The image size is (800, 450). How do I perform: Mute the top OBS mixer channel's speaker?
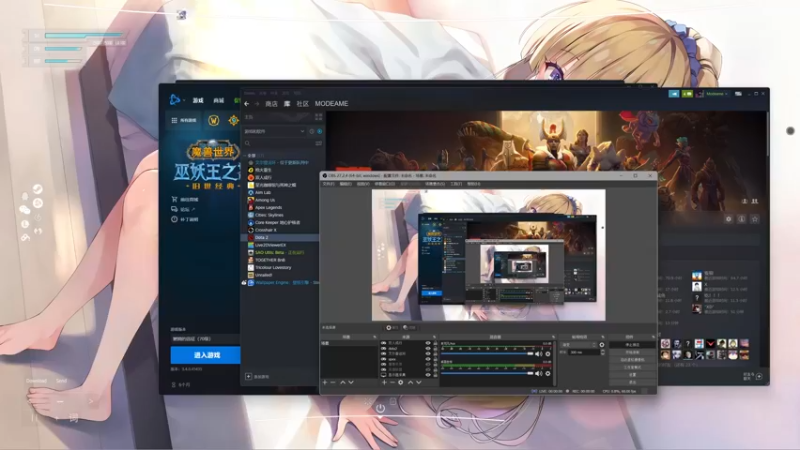click(538, 354)
